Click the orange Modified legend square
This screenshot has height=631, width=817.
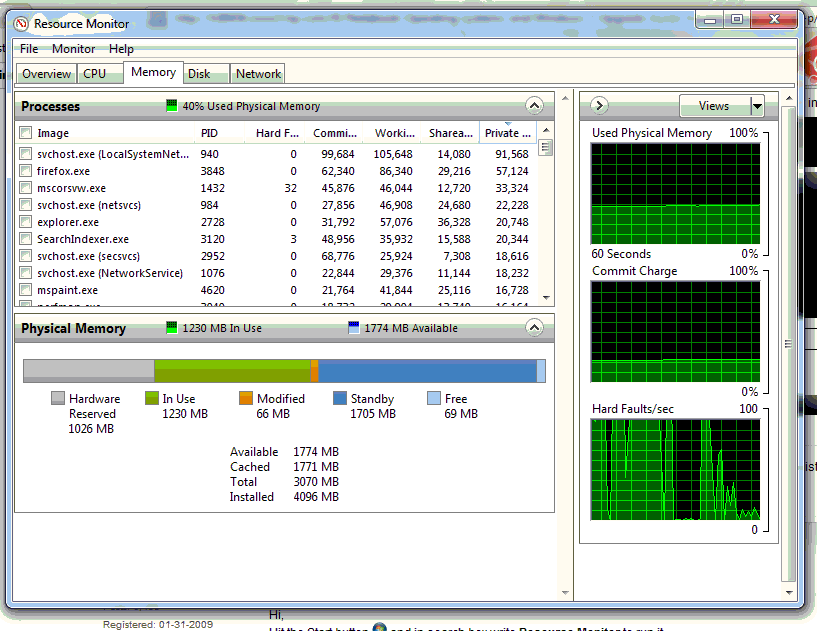pyautogui.click(x=246, y=399)
